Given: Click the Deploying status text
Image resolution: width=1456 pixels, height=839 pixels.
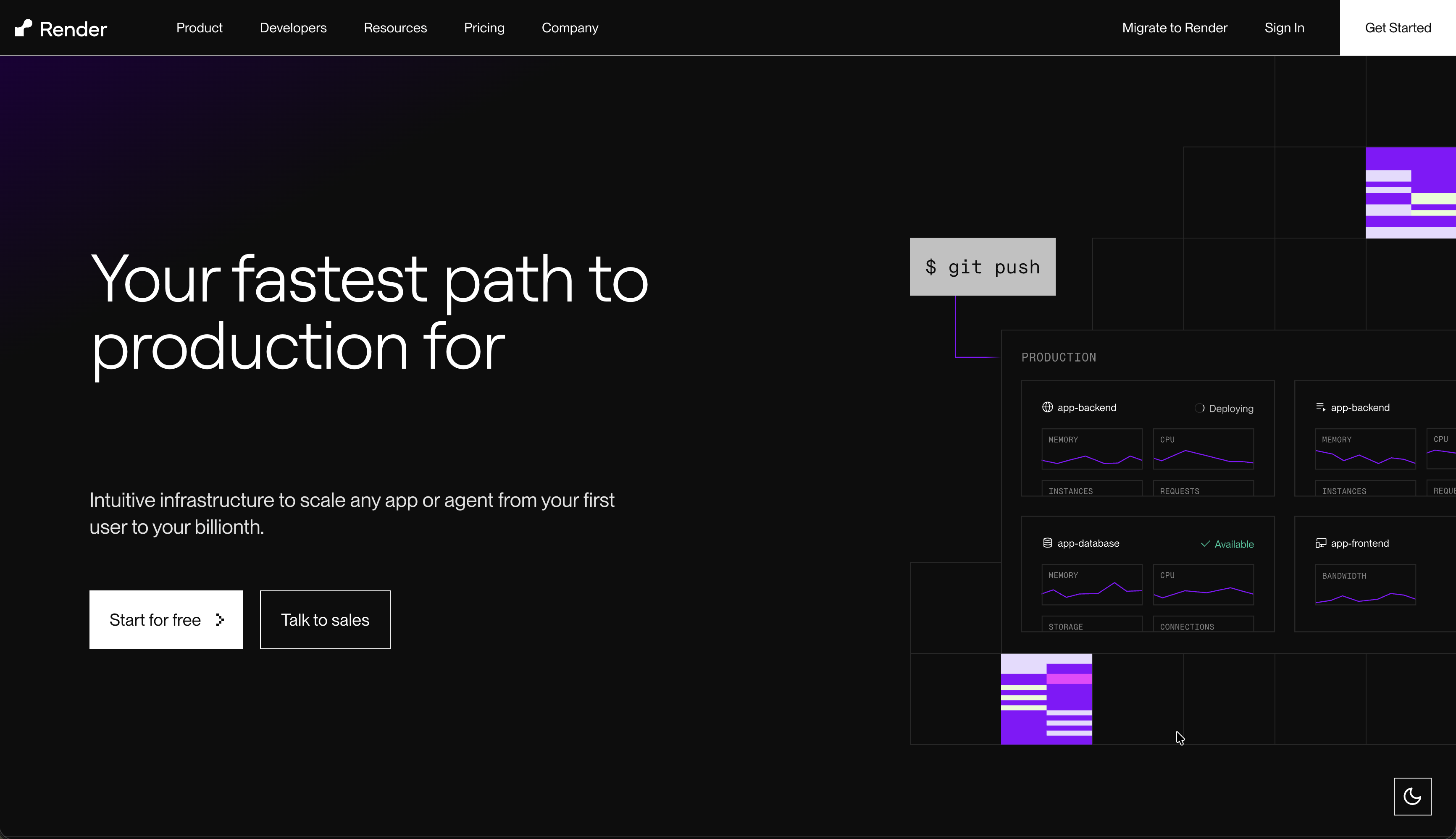Looking at the screenshot, I should point(1231,409).
